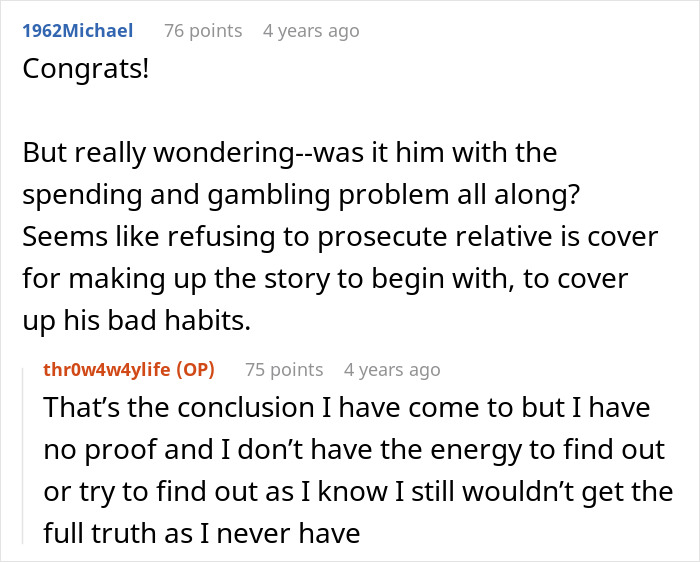Click the line starting 'That's the conclusion'
Screen dimensions: 700x562
[347, 408]
